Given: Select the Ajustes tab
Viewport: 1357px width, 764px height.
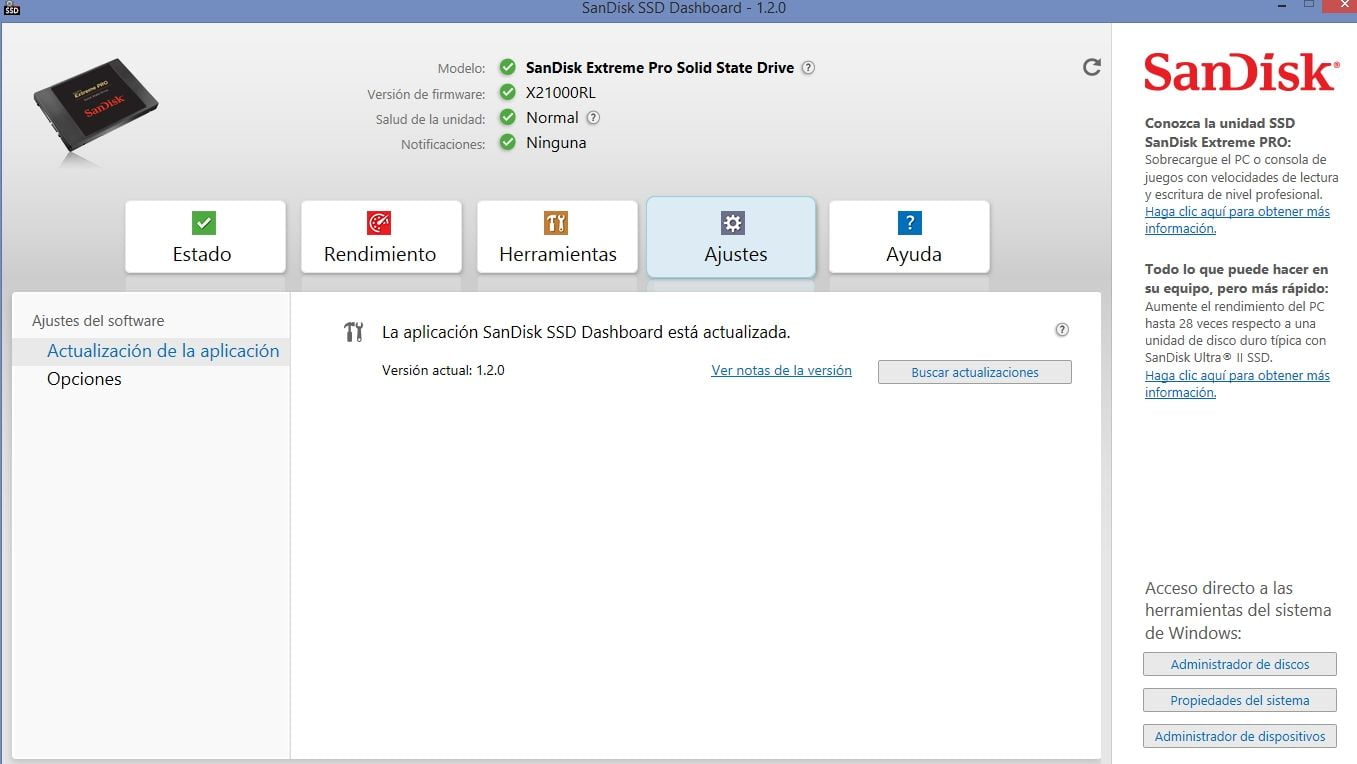Looking at the screenshot, I should 731,237.
